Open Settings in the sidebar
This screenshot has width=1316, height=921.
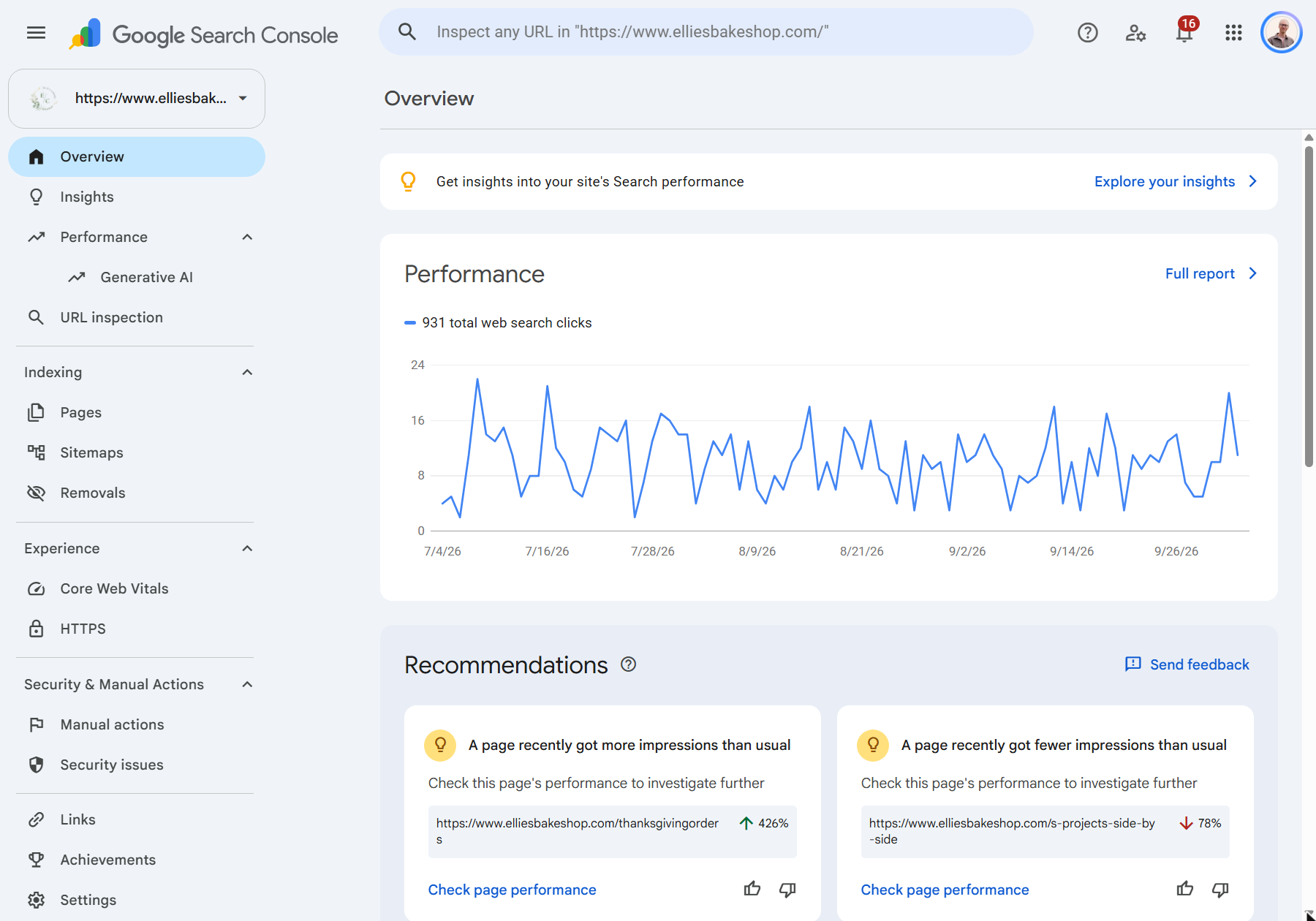[x=137, y=900]
